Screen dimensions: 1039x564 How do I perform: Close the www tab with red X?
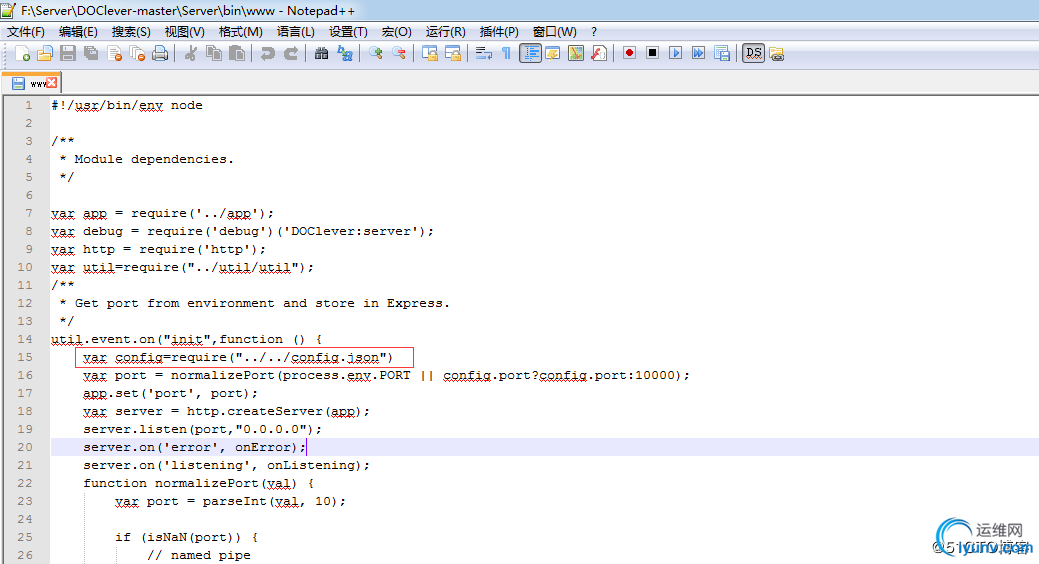click(52, 83)
